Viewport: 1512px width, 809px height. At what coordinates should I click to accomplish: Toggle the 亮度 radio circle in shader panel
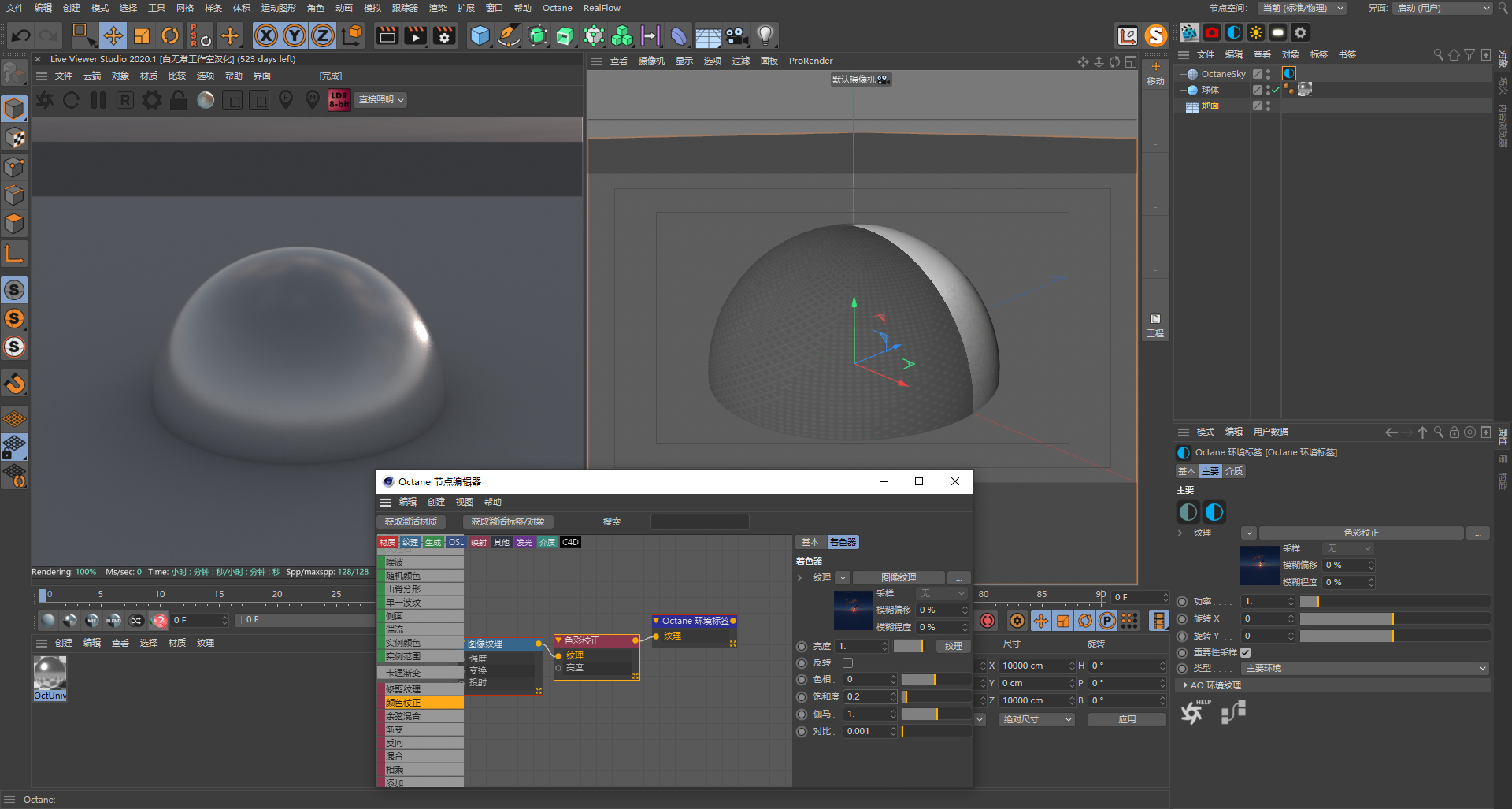(x=802, y=646)
